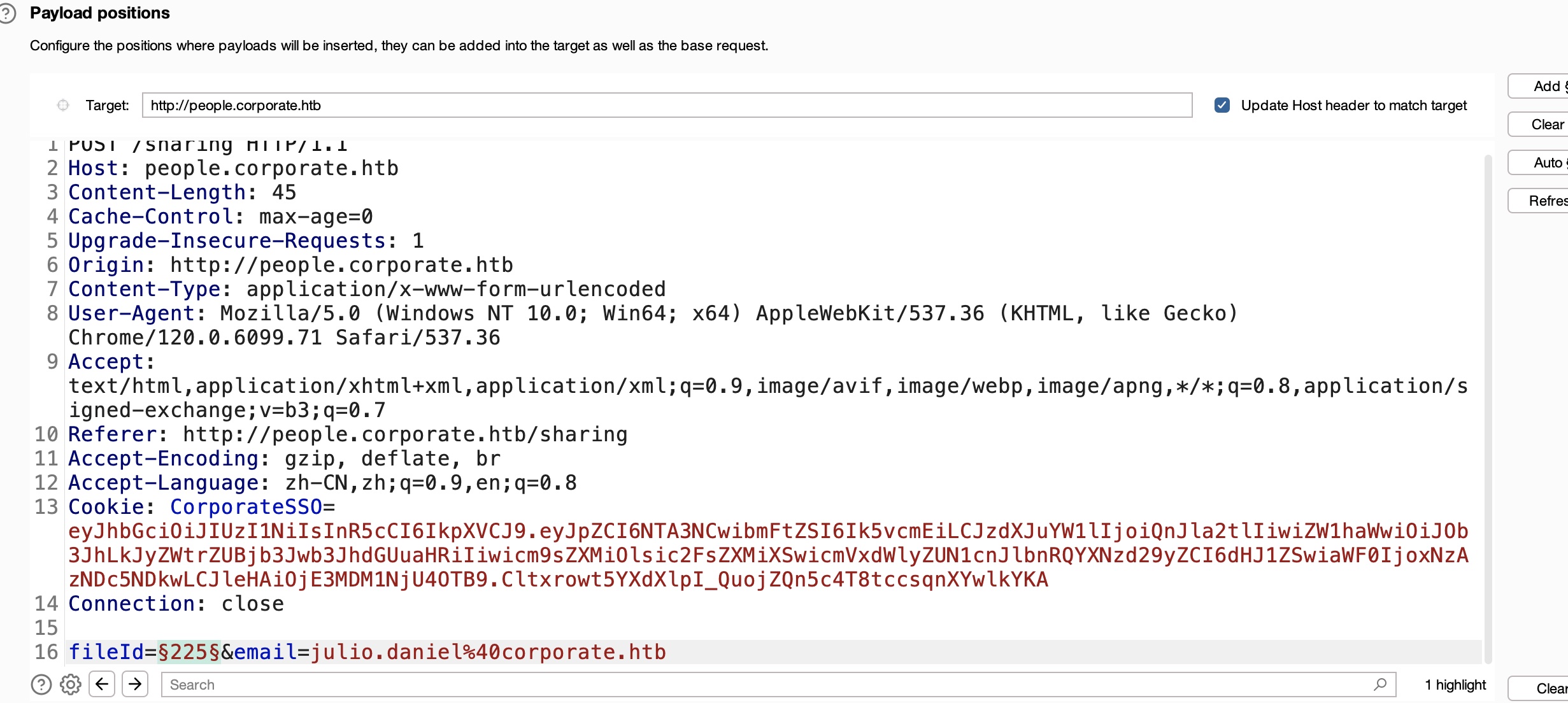Click the crosshair icon beside Target

(63, 105)
